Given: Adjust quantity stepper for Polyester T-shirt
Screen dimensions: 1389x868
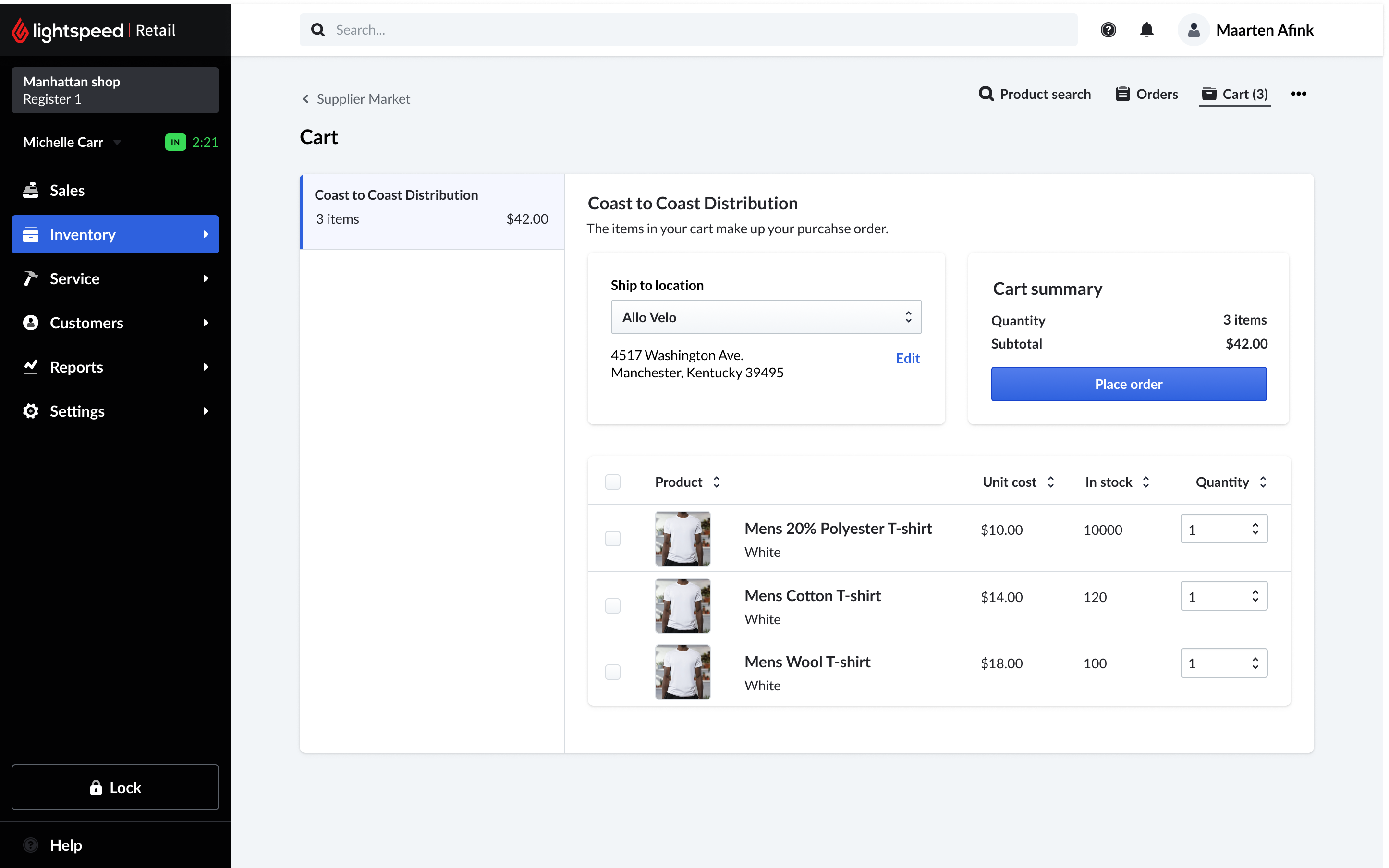Looking at the screenshot, I should pyautogui.click(x=1255, y=529).
